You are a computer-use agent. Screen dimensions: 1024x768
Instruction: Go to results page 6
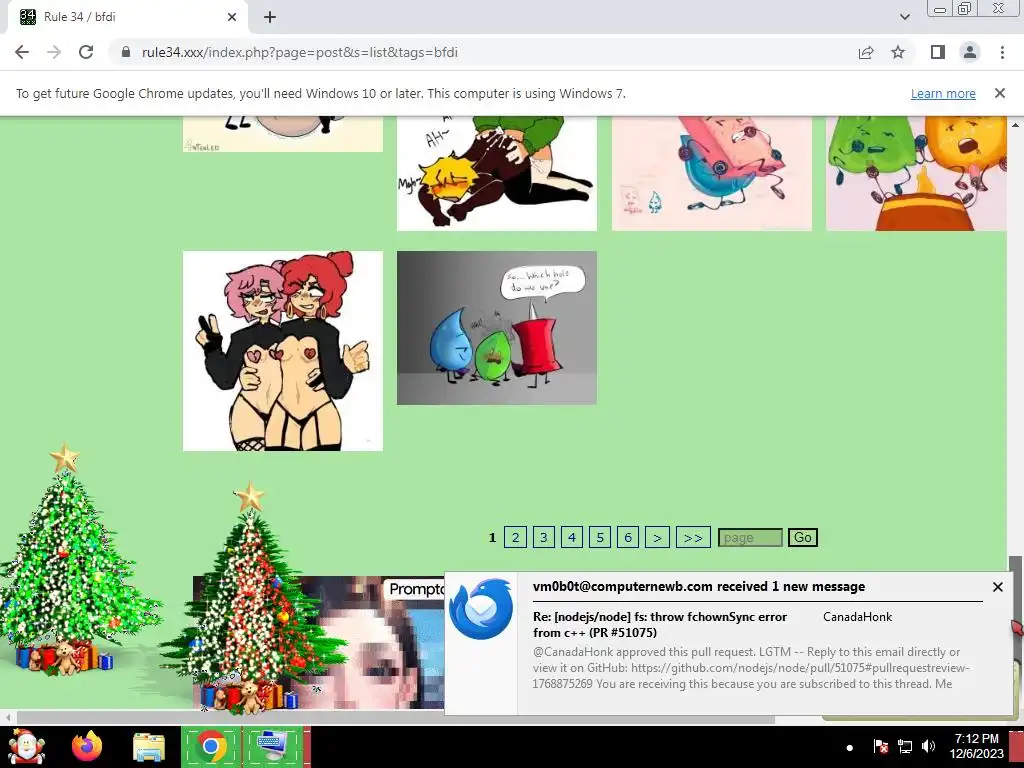(628, 537)
